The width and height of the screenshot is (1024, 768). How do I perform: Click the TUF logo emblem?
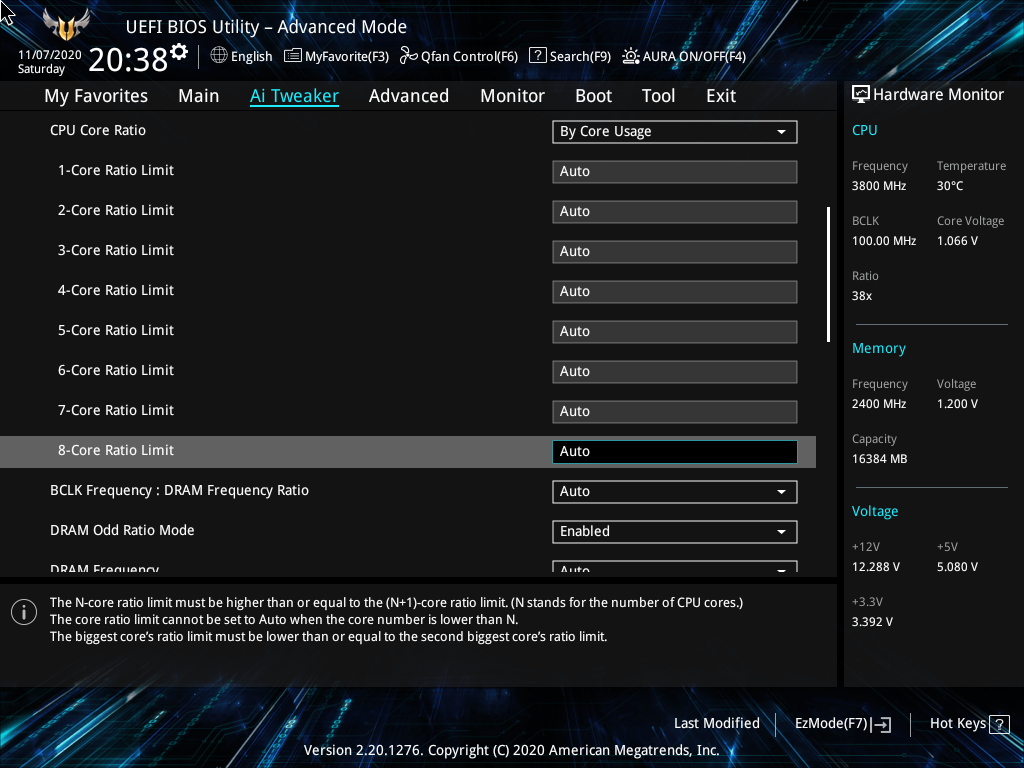click(x=66, y=25)
